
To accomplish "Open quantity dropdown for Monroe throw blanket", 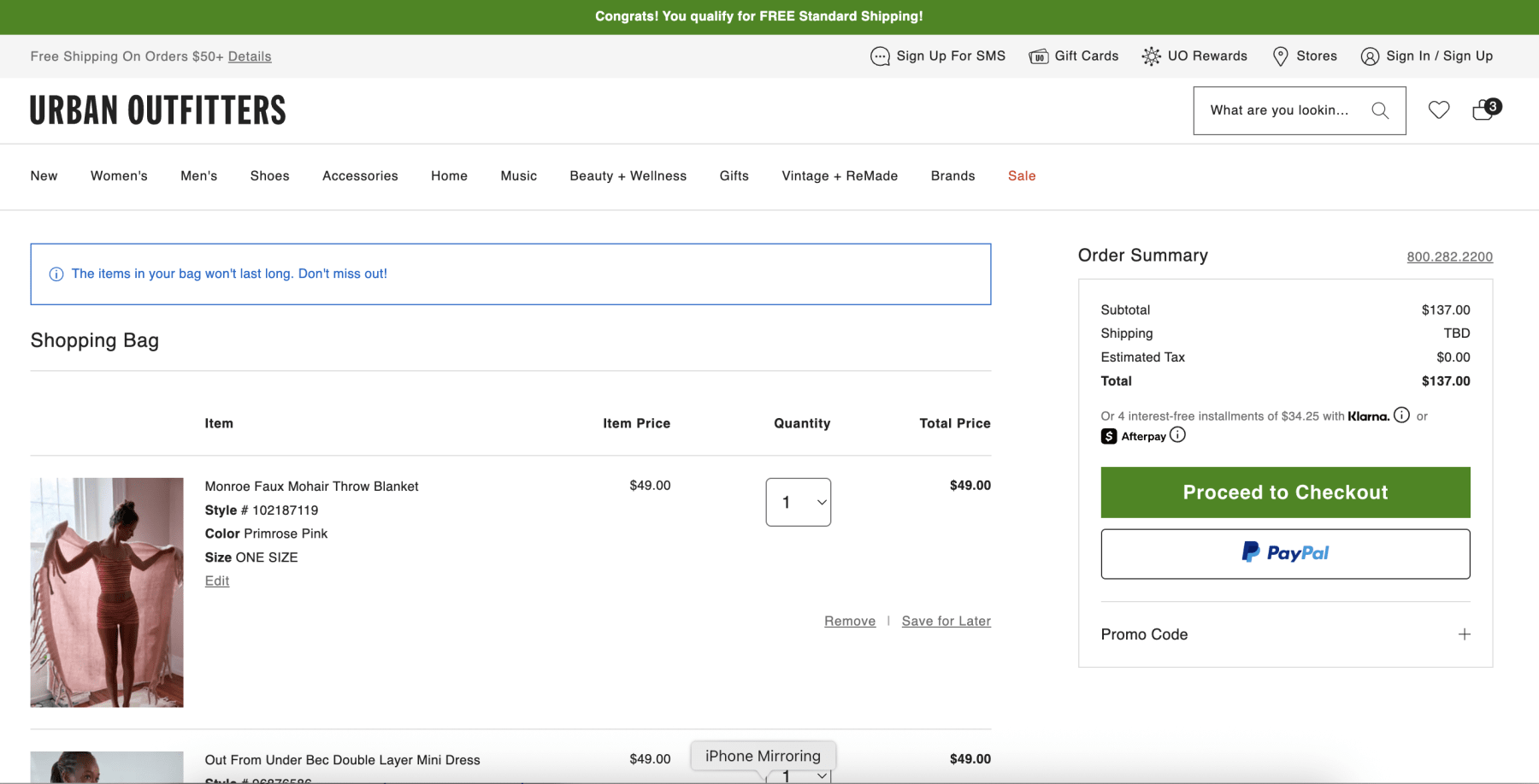I will (798, 503).
